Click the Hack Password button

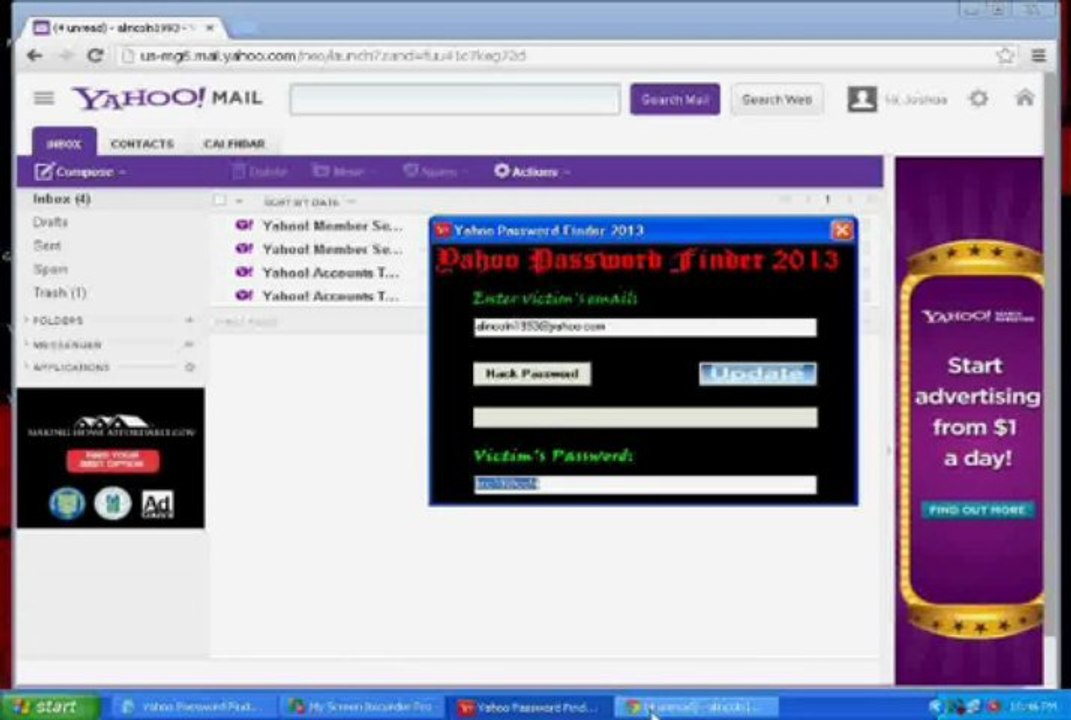click(x=532, y=374)
